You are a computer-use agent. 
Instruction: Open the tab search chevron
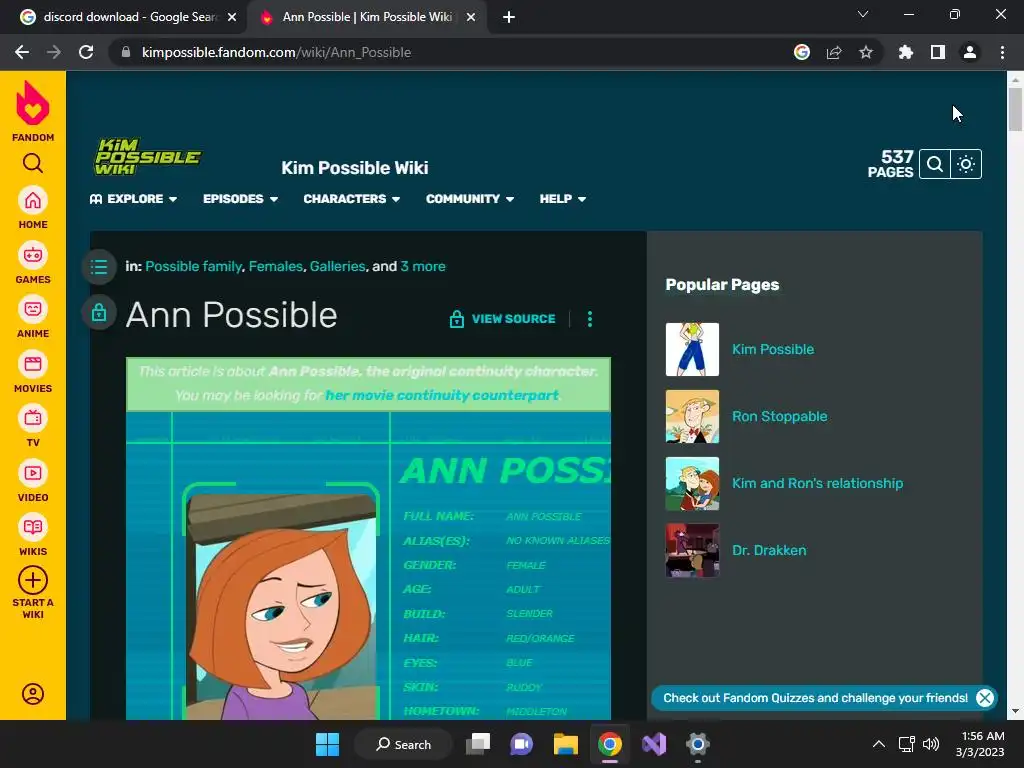(863, 14)
